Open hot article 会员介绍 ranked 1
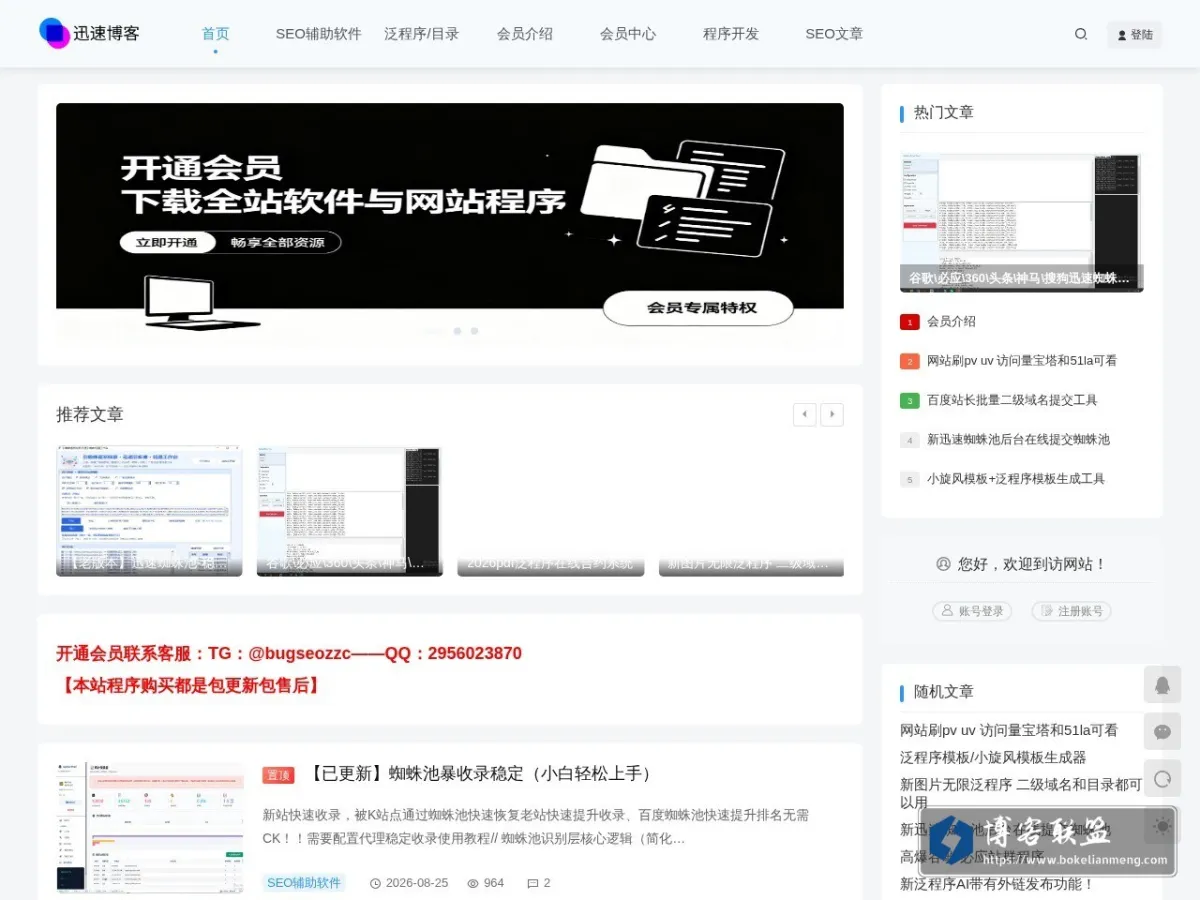This screenshot has width=1200, height=900. pos(951,321)
